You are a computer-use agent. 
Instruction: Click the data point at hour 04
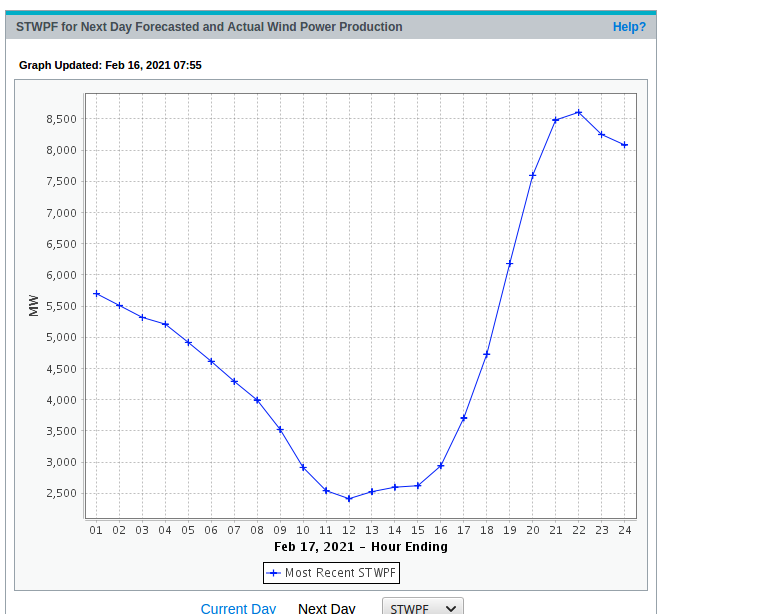(165, 324)
